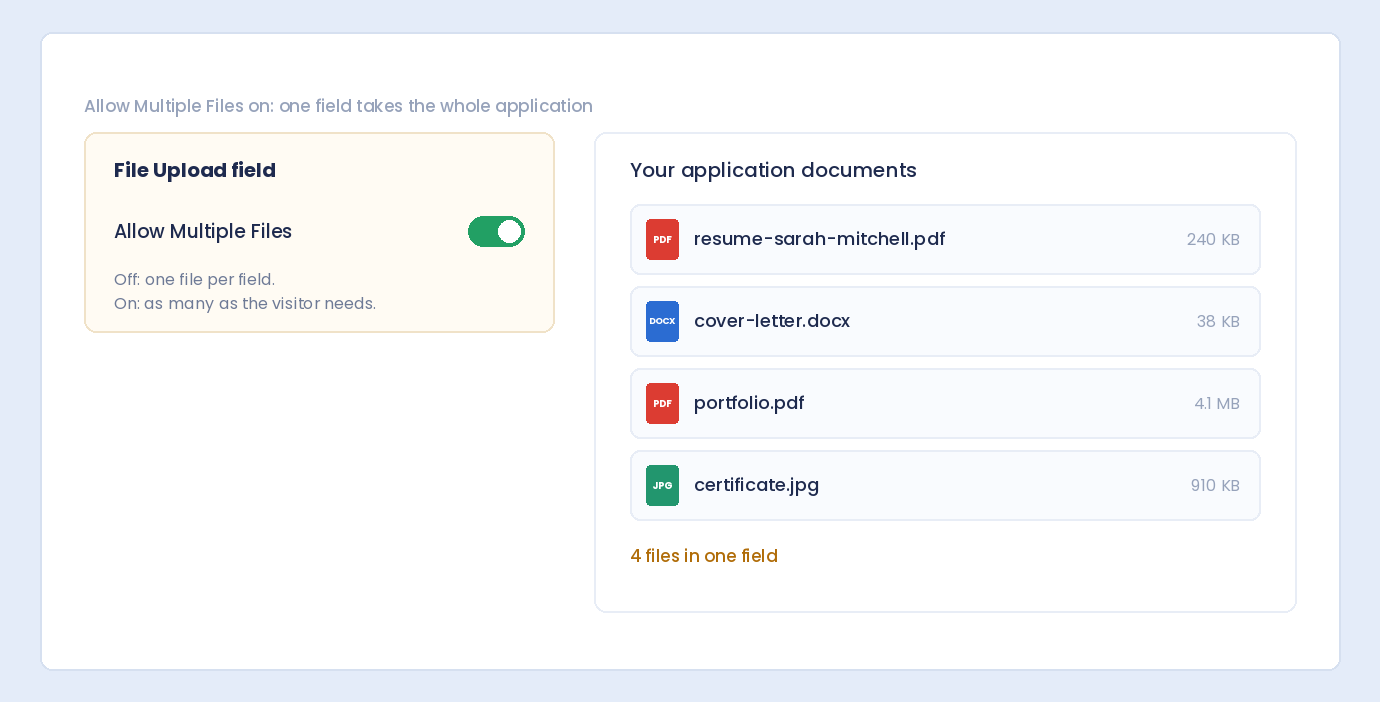Select the portfolio.pdf file name
The width and height of the screenshot is (1380, 702).
749,403
